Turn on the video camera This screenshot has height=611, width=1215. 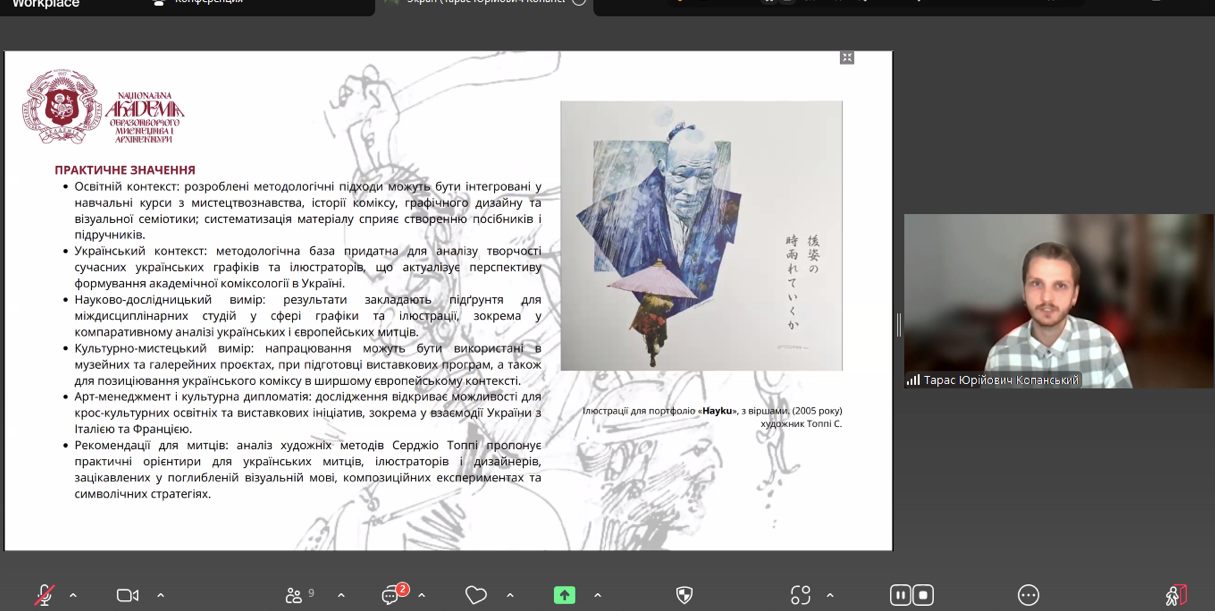[127, 595]
